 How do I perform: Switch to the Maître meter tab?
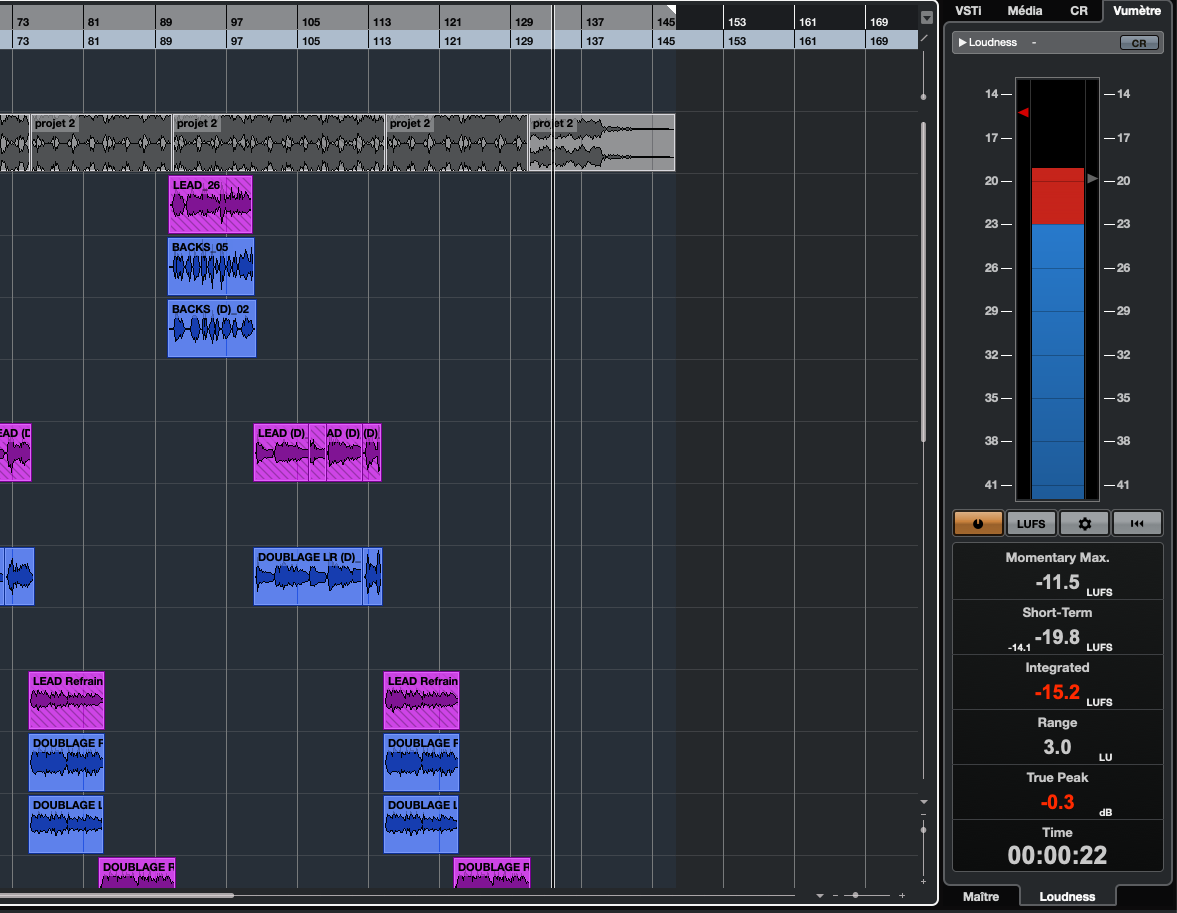click(x=980, y=896)
